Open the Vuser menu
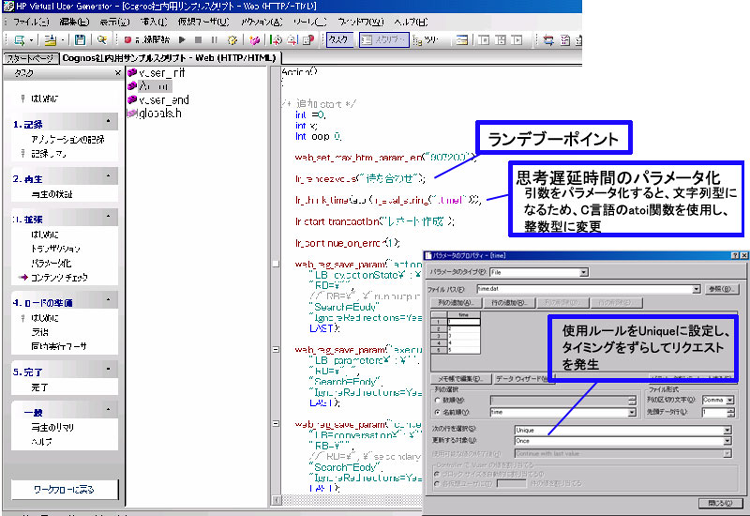This screenshot has height=516, width=750. (203, 22)
